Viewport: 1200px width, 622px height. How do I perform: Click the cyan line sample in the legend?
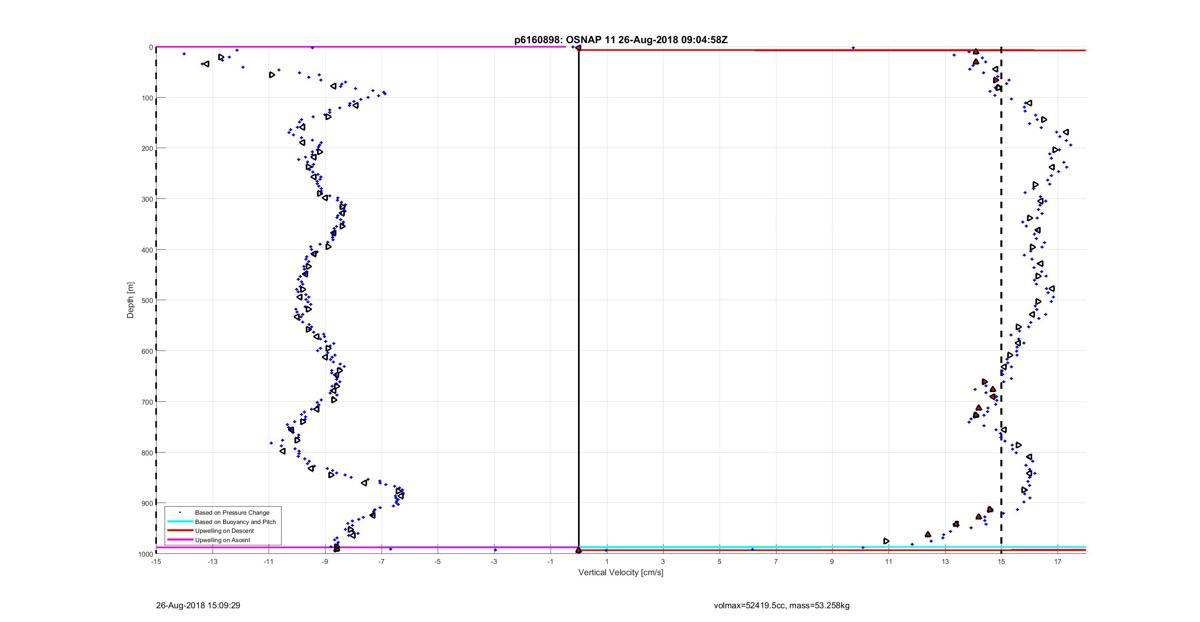coord(180,522)
